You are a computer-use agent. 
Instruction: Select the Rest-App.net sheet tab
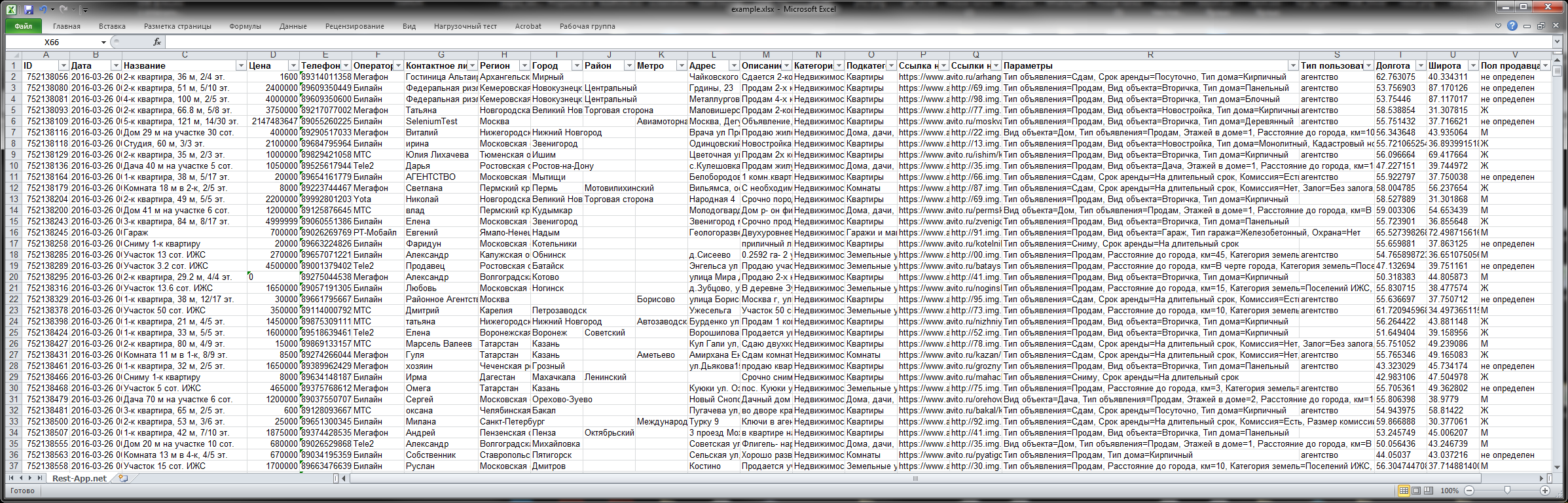[79, 478]
